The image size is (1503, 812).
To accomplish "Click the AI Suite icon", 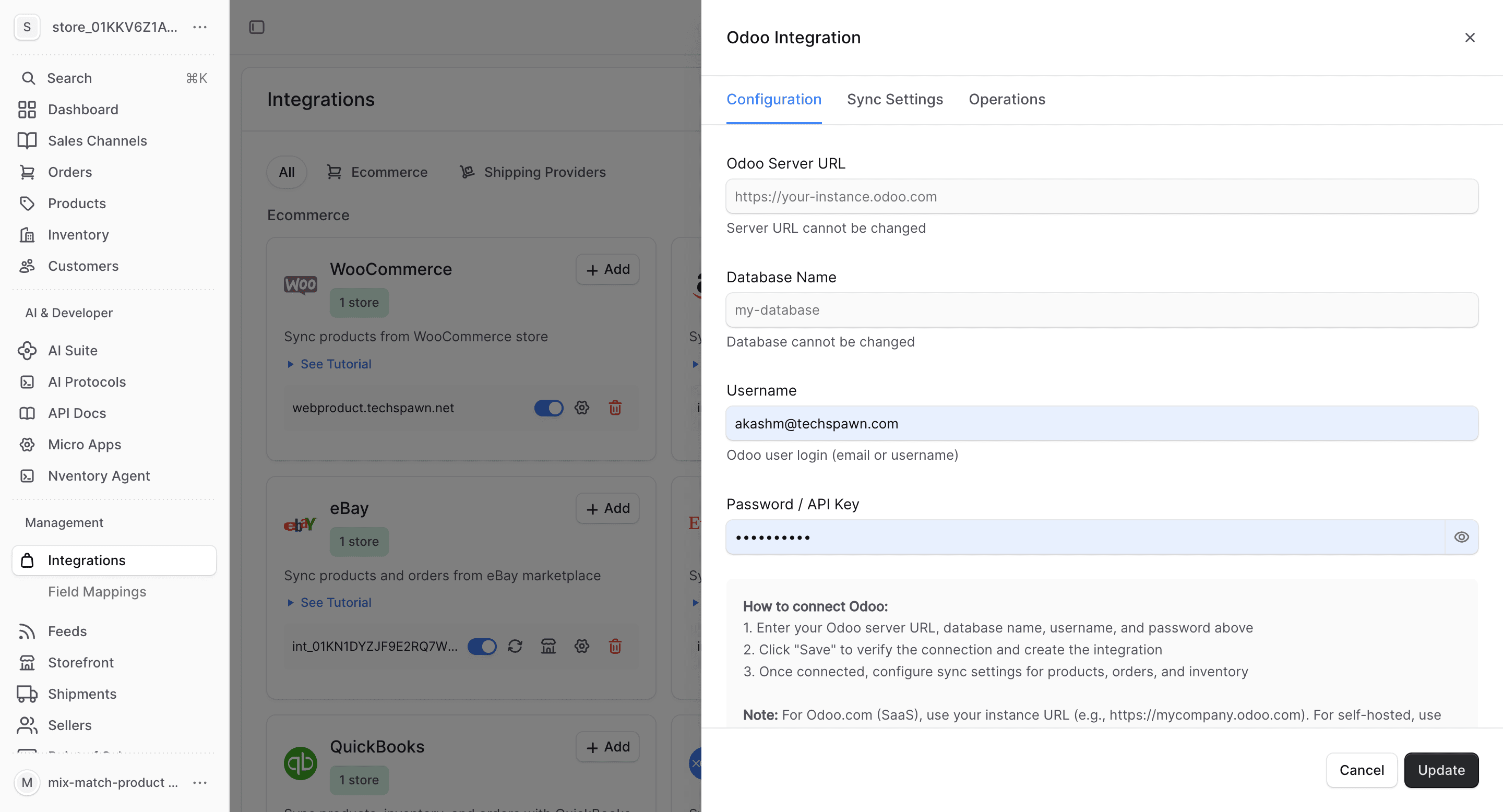I will point(27,351).
